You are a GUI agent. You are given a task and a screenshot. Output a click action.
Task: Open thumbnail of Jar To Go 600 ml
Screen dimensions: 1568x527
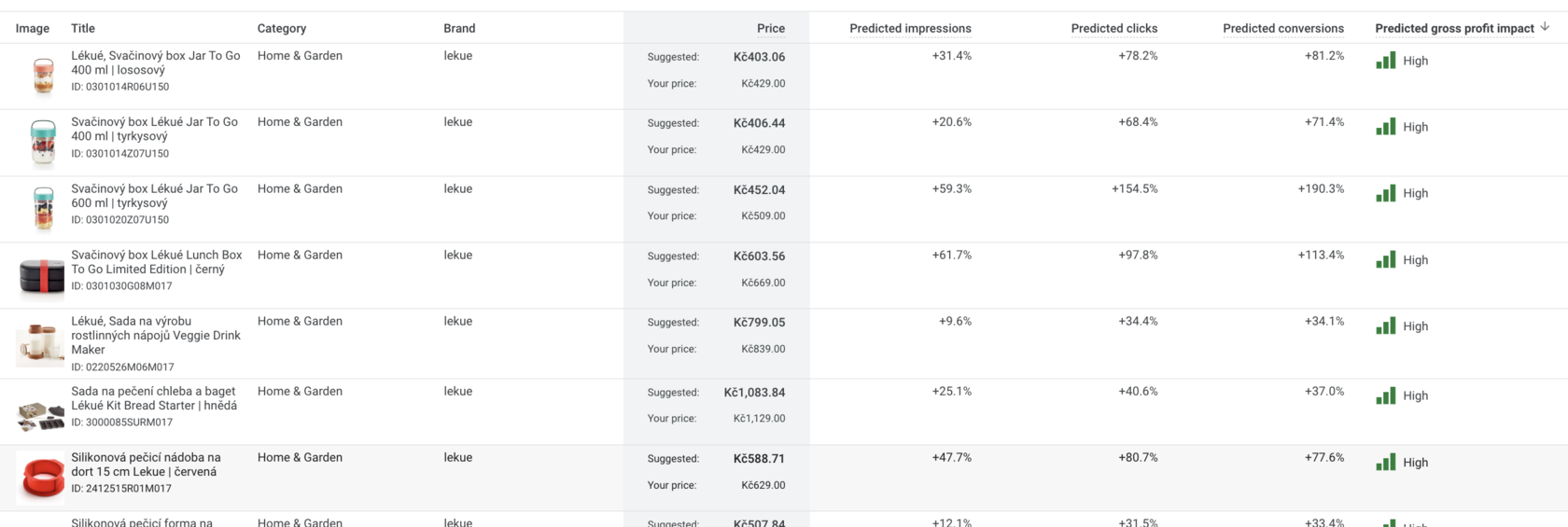coord(43,209)
